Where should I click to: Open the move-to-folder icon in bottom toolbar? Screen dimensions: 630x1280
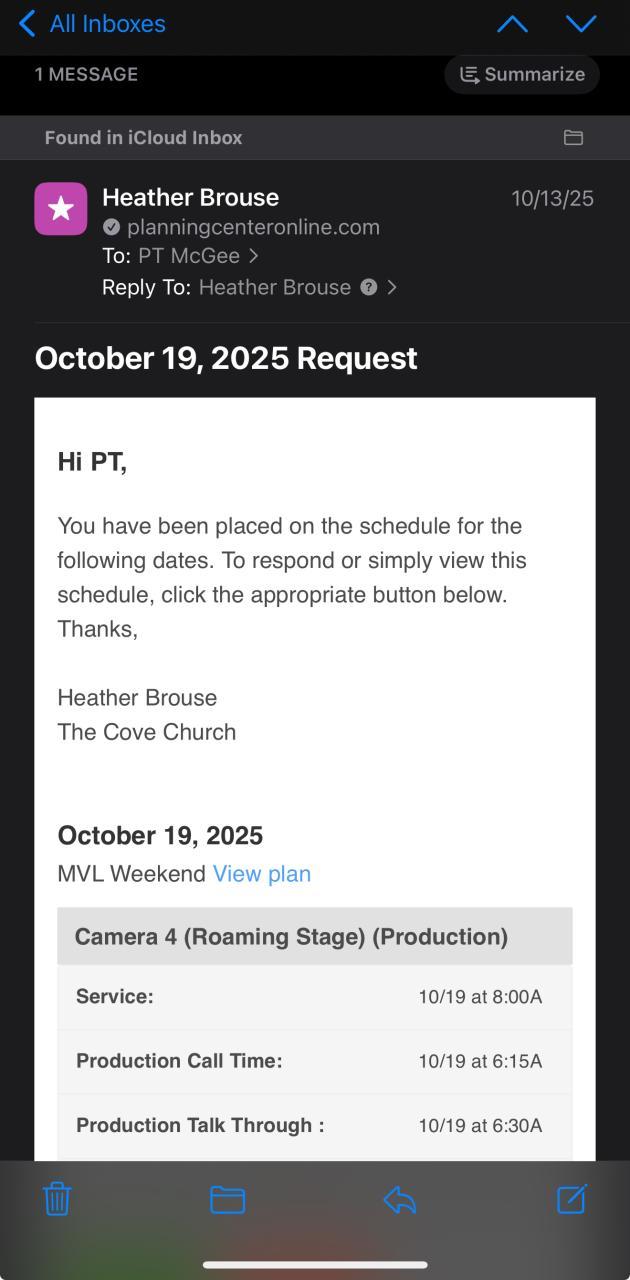[227, 1199]
